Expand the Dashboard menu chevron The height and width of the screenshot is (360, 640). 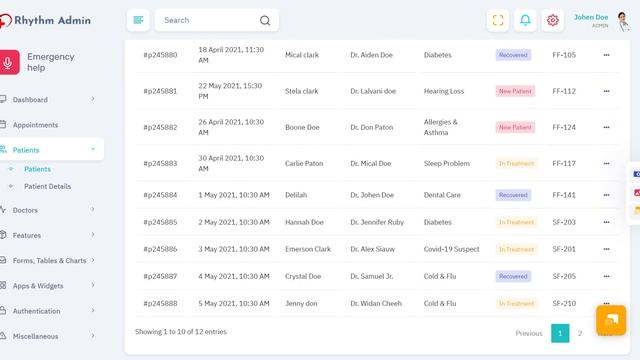tap(93, 99)
